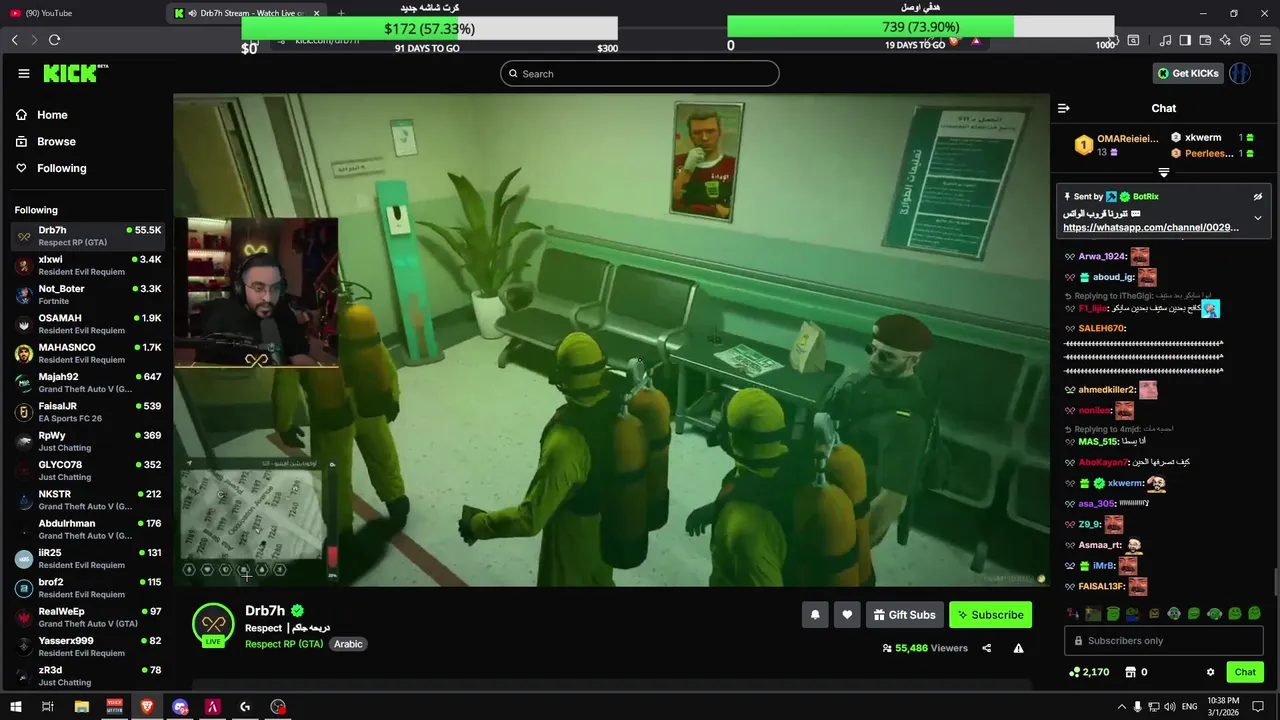
Task: Enable notifications with the bell button
Action: (815, 615)
